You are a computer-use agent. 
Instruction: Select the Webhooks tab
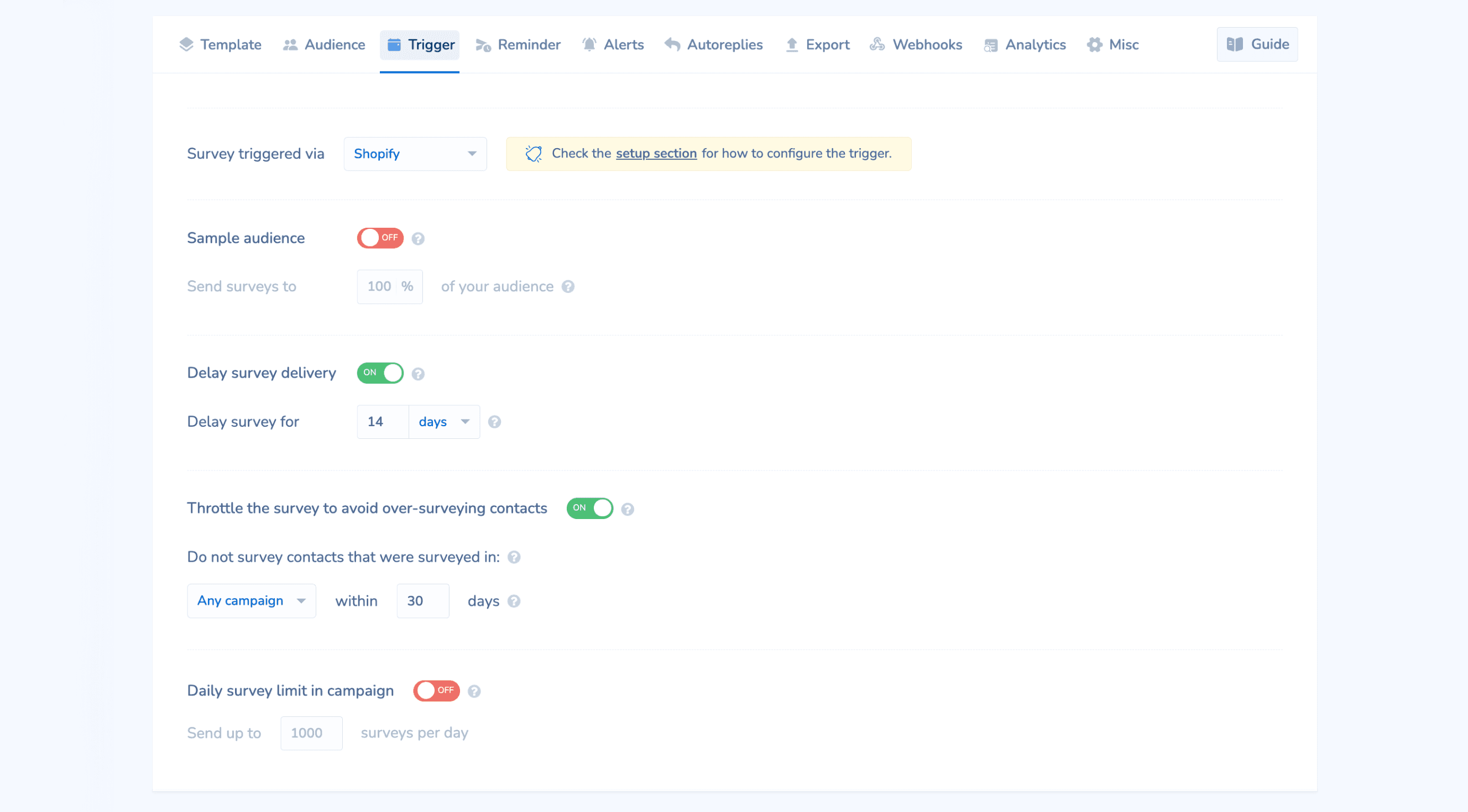(916, 44)
